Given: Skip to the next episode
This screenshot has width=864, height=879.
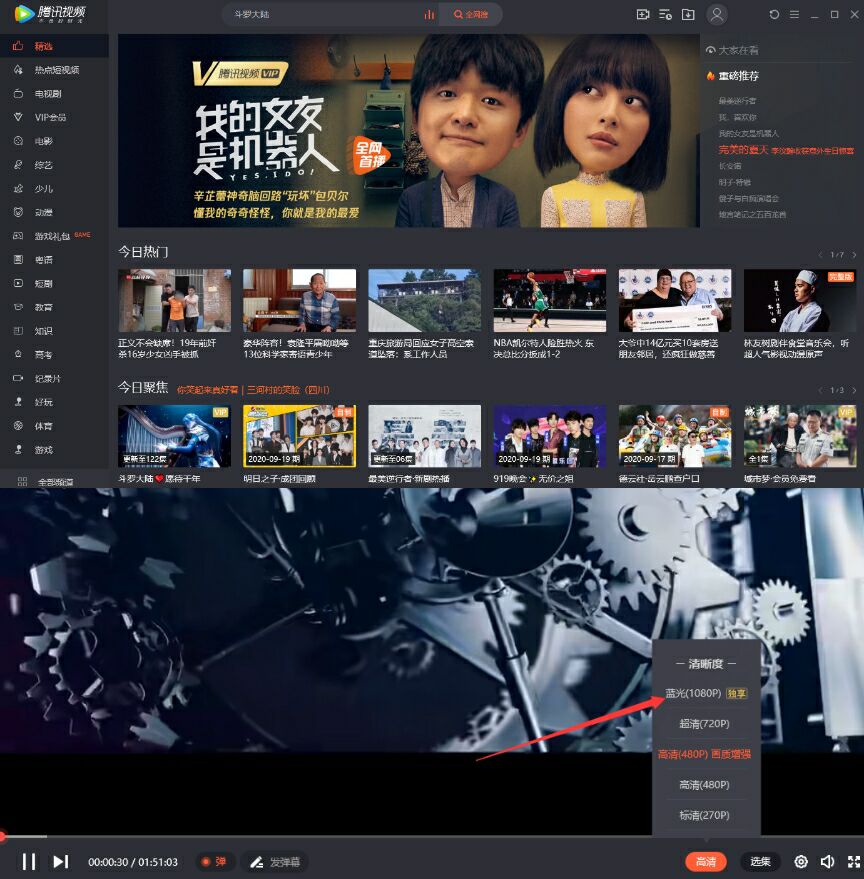Looking at the screenshot, I should [61, 861].
